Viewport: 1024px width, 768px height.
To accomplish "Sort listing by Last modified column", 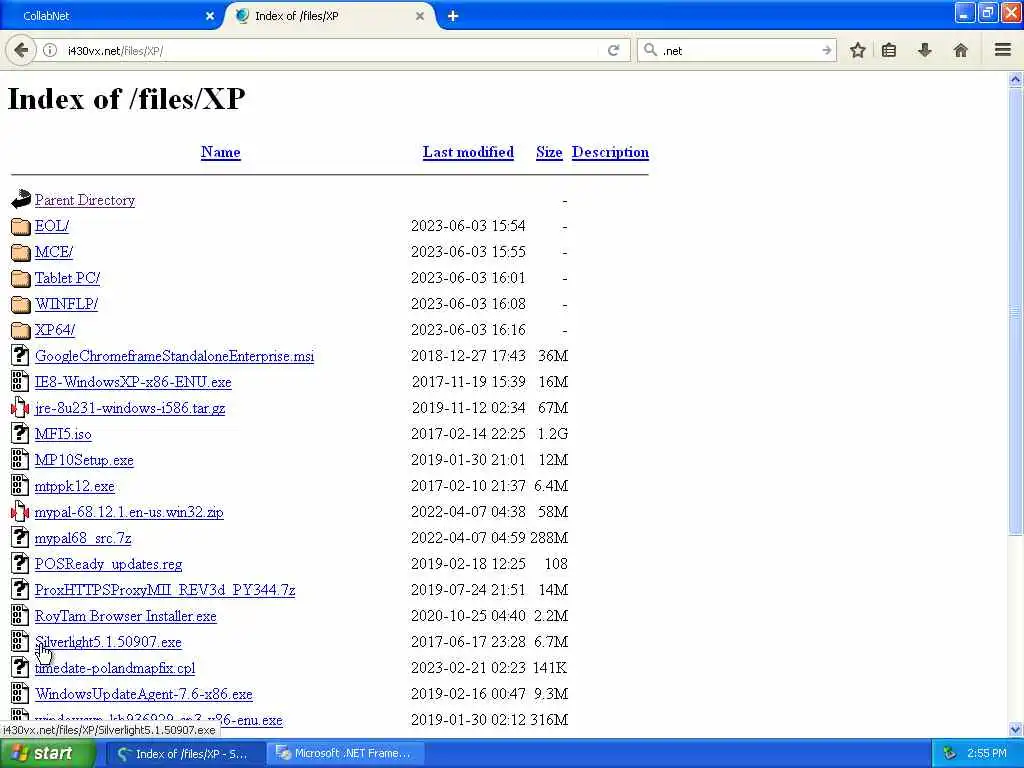I will click(468, 152).
